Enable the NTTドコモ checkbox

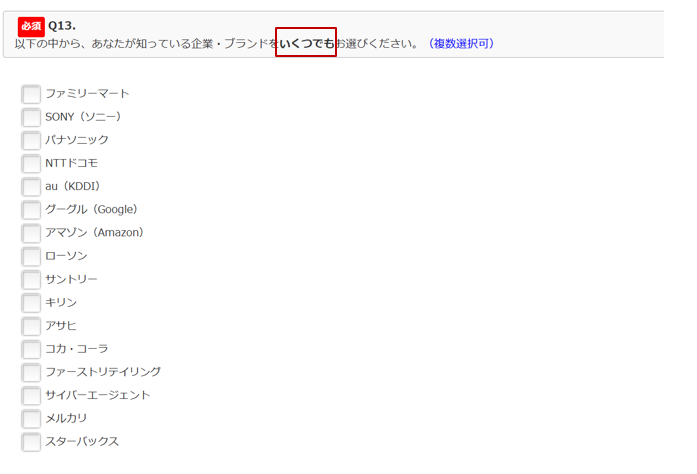pyautogui.click(x=31, y=163)
